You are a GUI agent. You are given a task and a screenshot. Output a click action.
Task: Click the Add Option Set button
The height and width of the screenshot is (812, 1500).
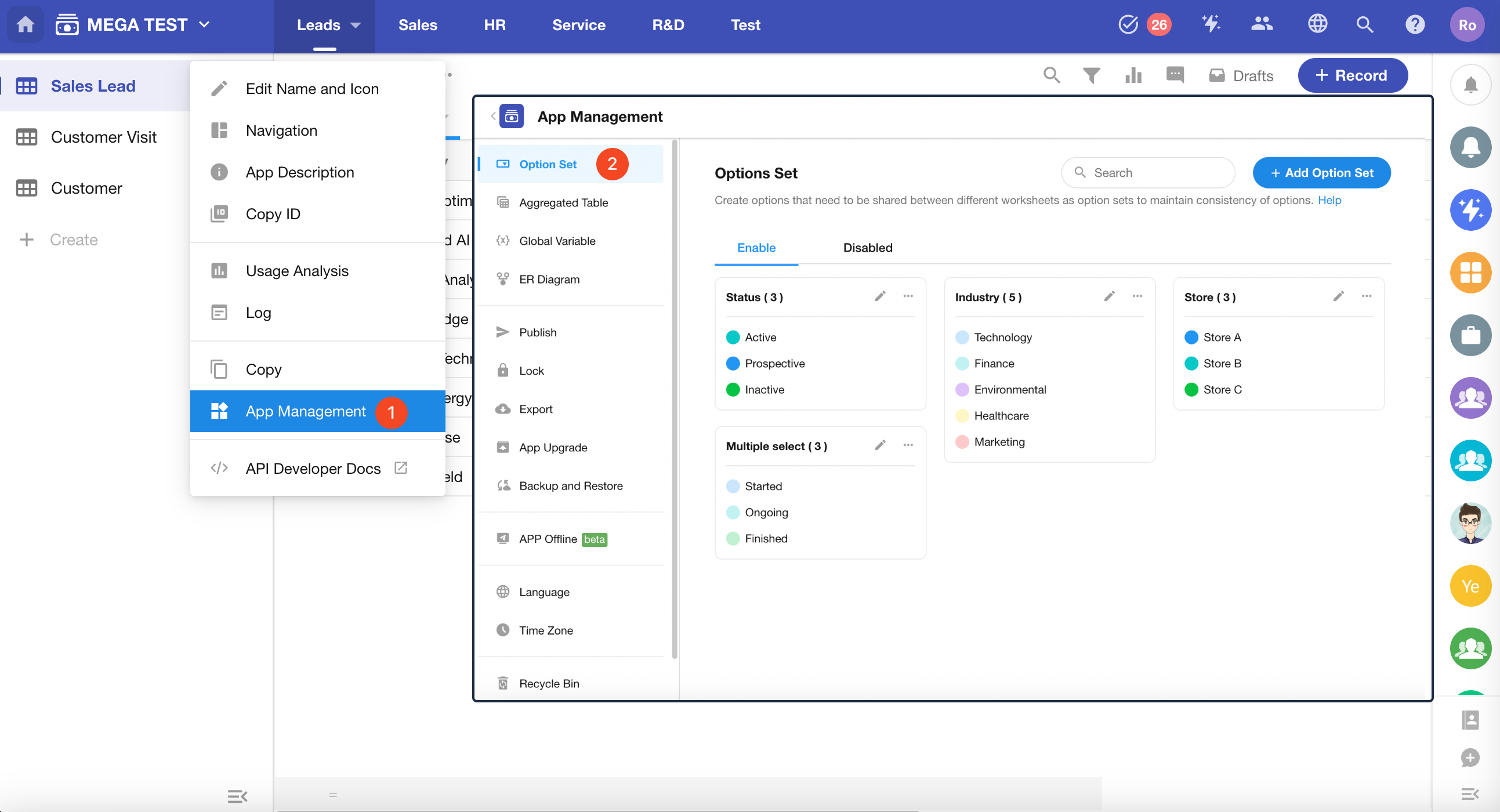(1321, 173)
